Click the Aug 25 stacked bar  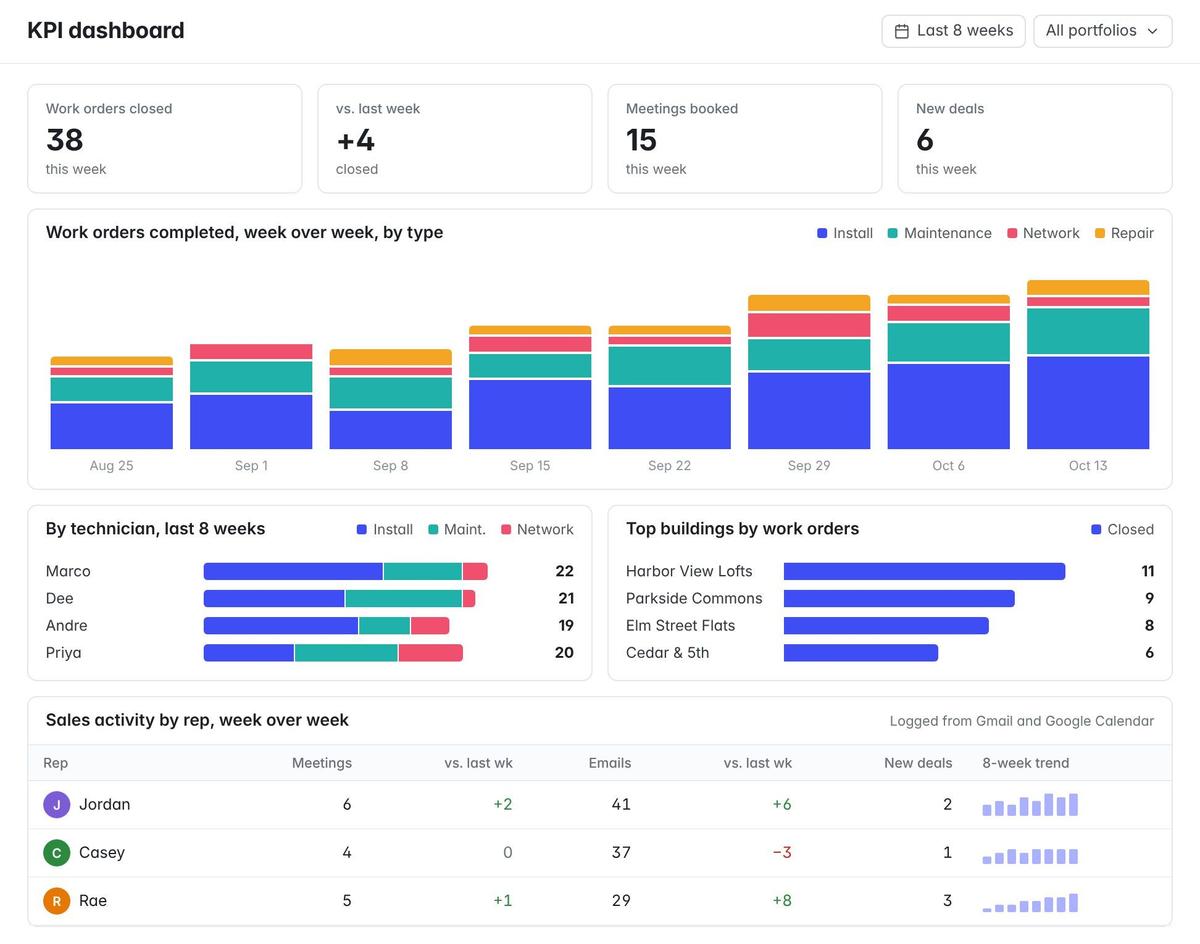(x=112, y=403)
